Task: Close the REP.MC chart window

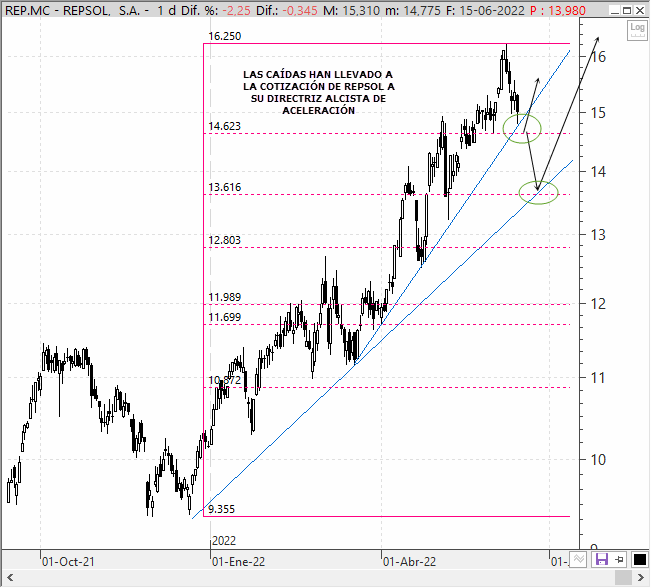Action: pos(640,10)
